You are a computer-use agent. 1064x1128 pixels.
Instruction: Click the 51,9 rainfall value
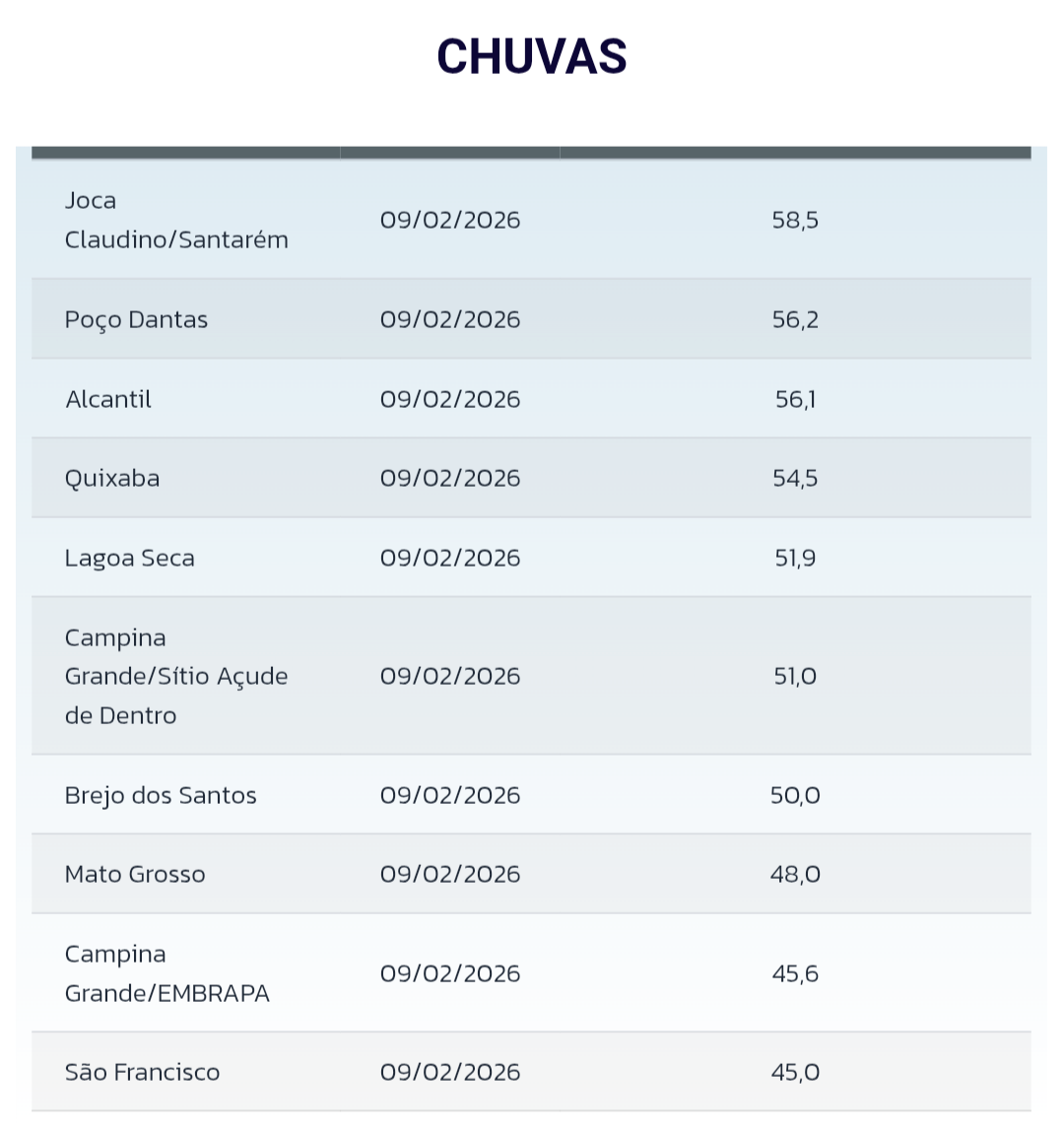click(795, 559)
